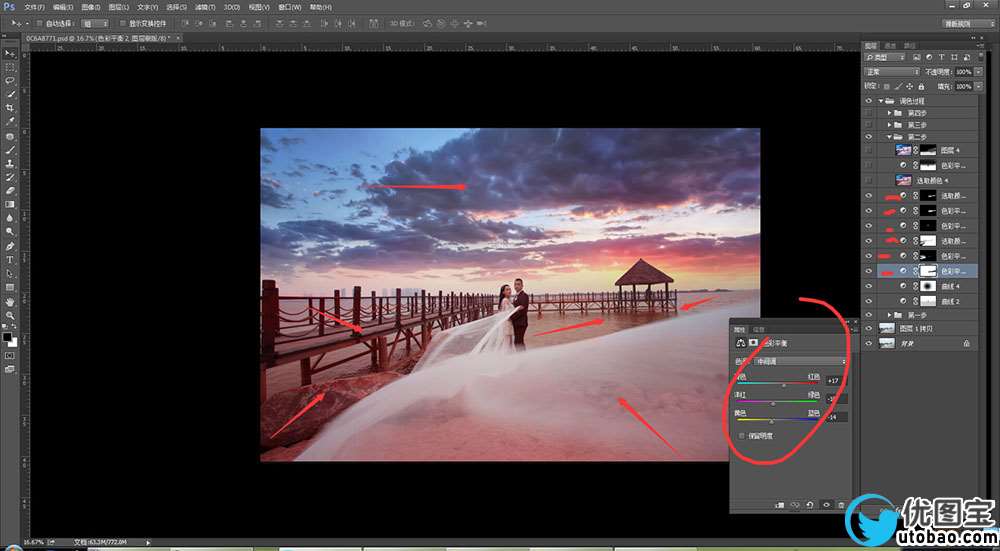Select the Crop tool

(10, 108)
